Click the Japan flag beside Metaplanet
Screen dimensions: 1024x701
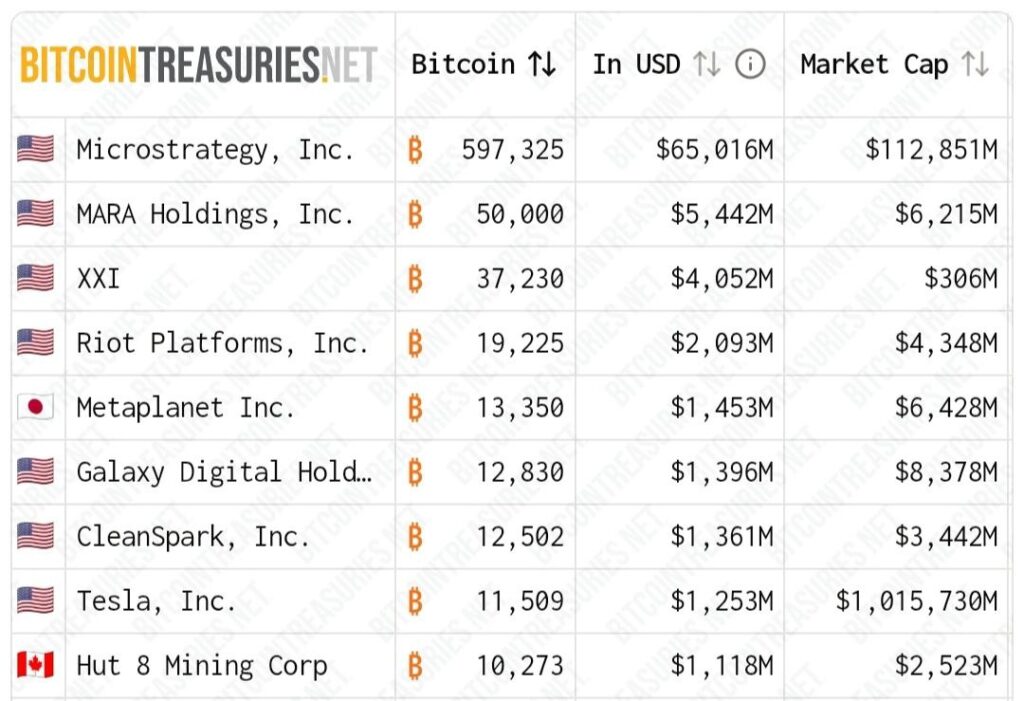click(x=35, y=408)
